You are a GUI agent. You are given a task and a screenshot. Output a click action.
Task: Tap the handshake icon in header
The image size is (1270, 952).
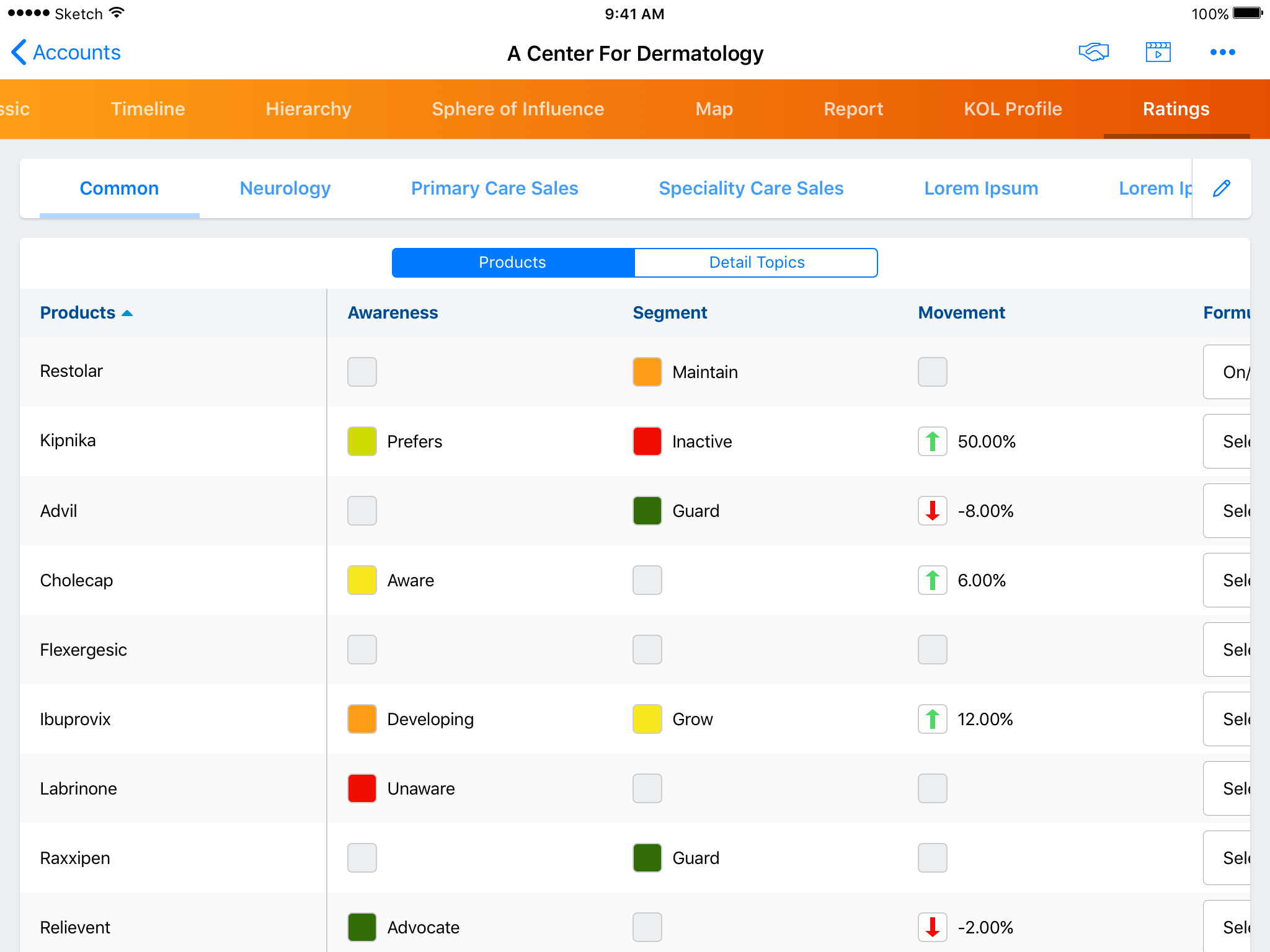tap(1093, 53)
